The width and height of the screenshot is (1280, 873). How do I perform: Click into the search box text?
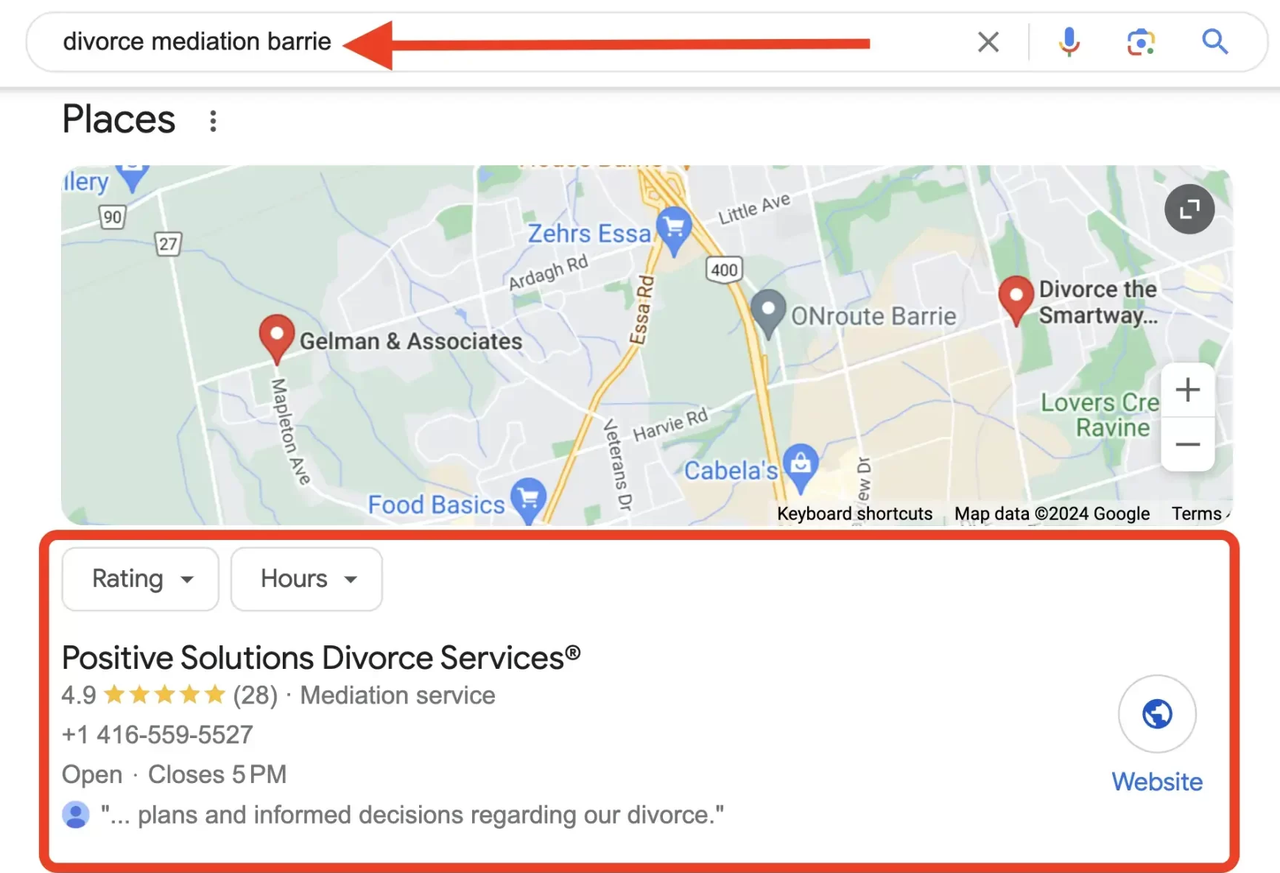tap(197, 42)
